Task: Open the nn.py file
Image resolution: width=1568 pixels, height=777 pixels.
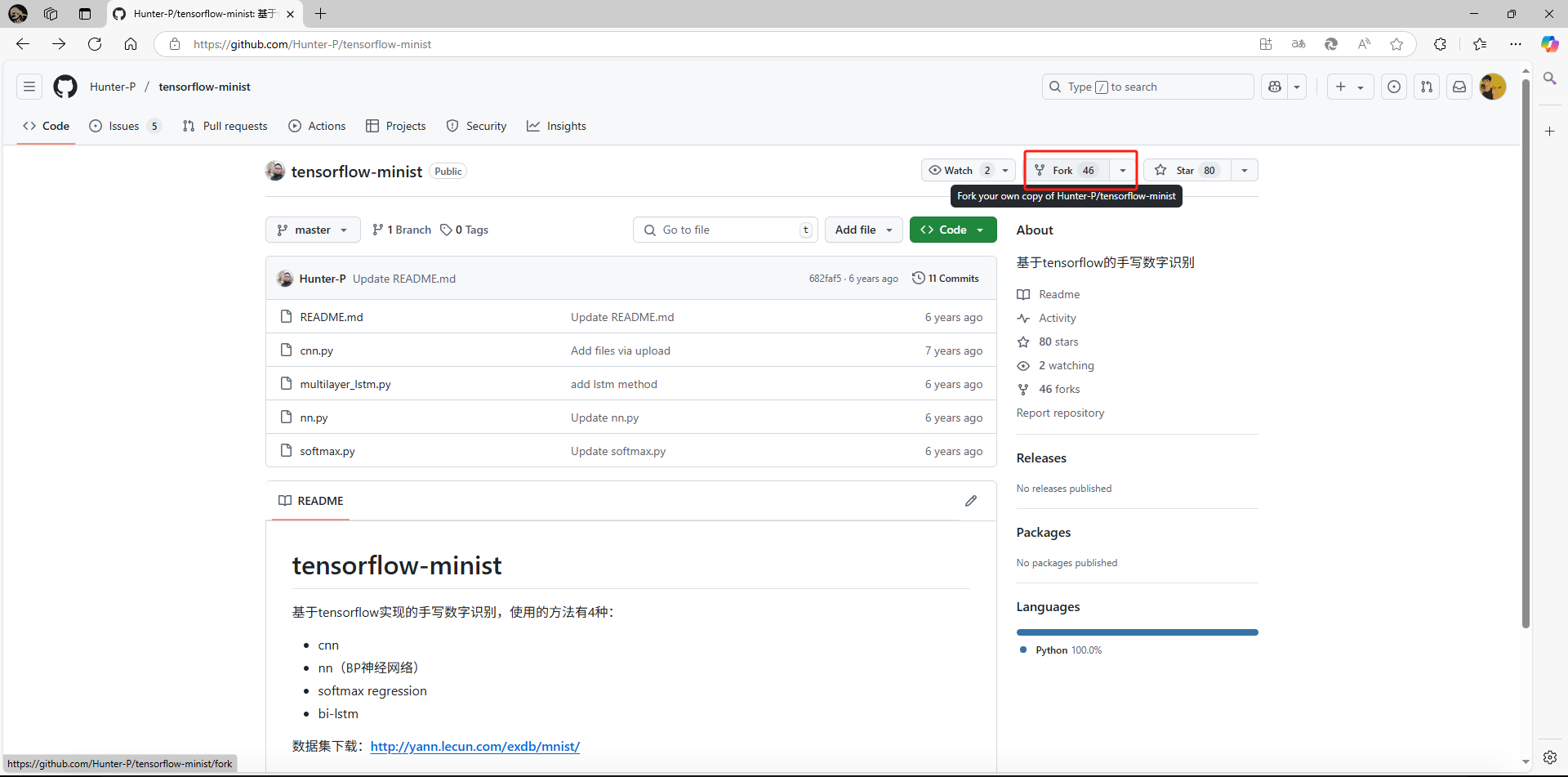Action: click(x=314, y=418)
